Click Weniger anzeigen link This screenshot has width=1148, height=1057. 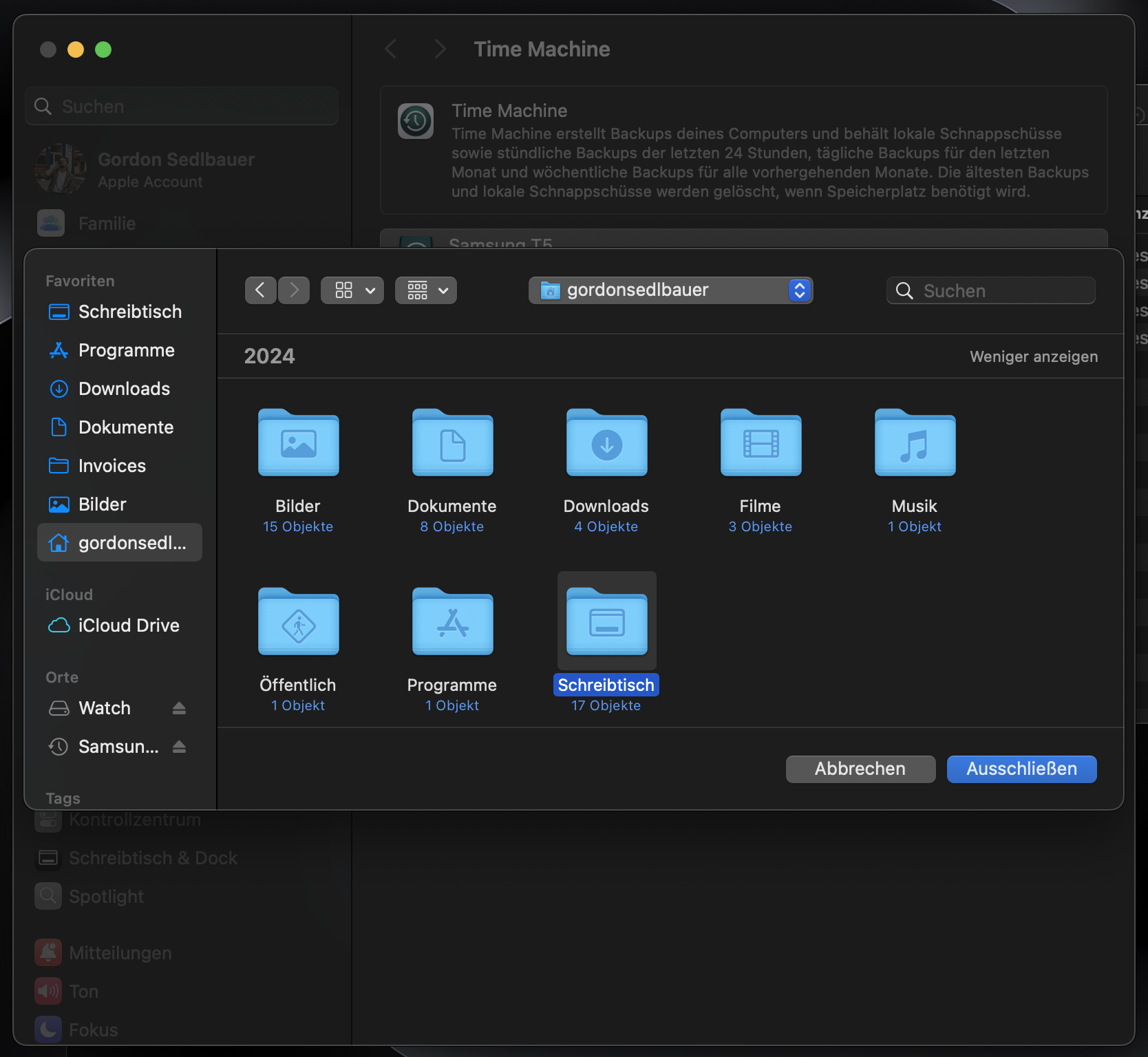pos(1034,356)
